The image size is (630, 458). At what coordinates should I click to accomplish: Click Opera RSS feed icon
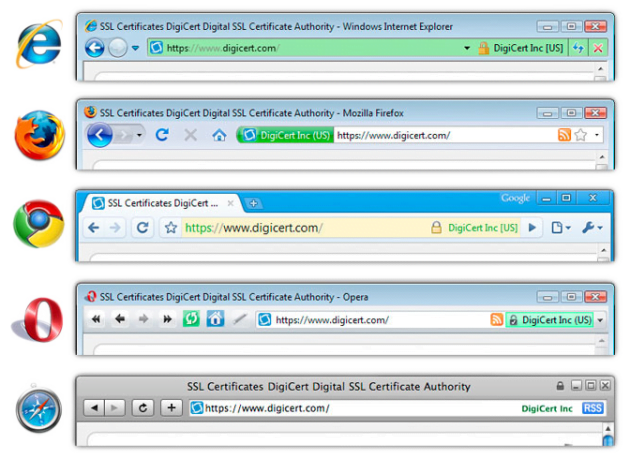[497, 319]
